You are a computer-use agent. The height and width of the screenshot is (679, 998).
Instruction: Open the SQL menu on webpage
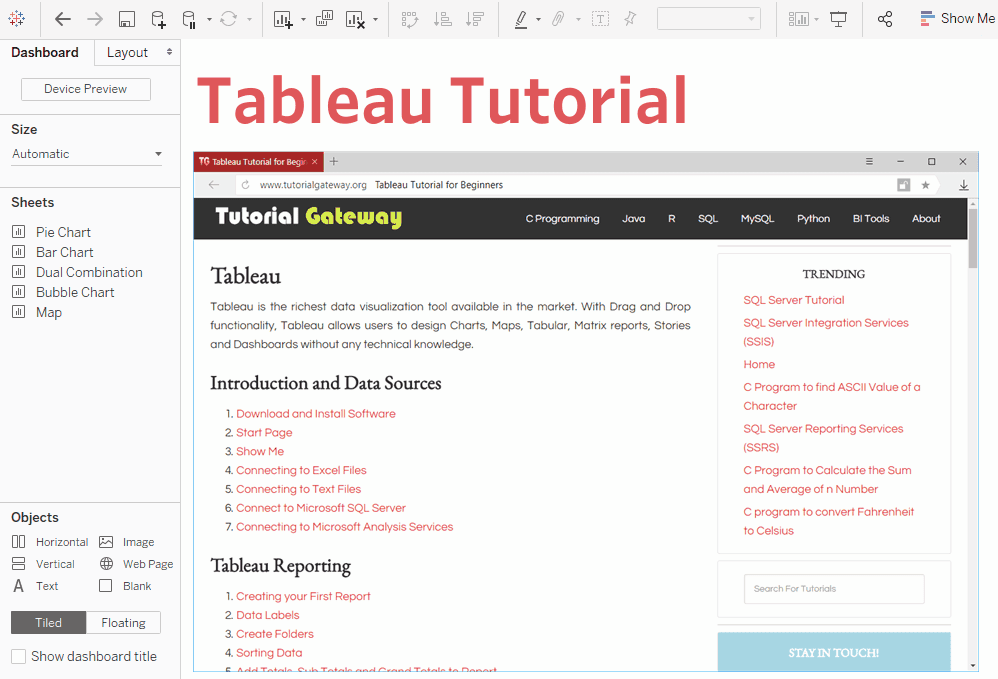coord(708,218)
